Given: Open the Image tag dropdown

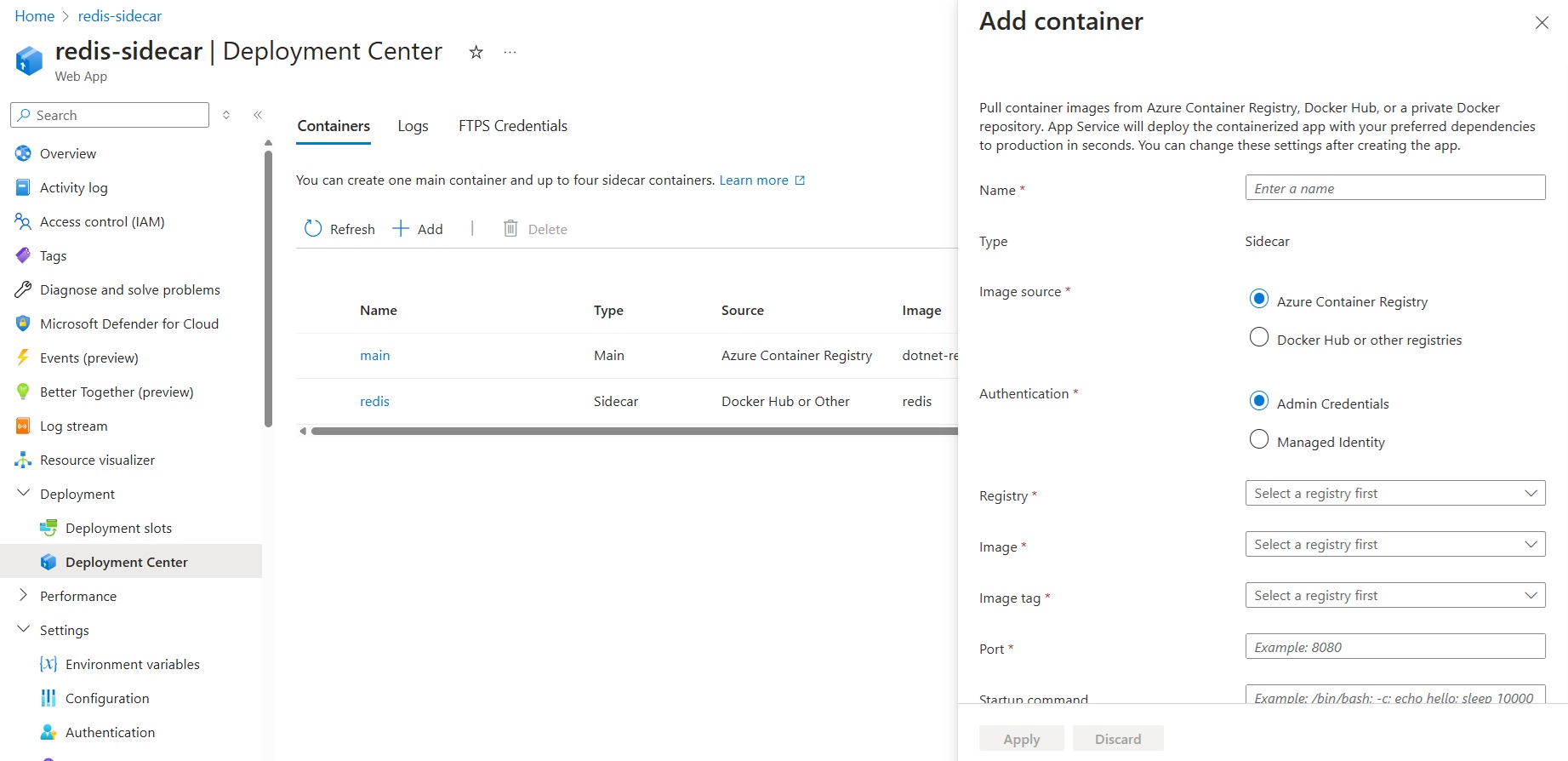Looking at the screenshot, I should pos(1395,596).
